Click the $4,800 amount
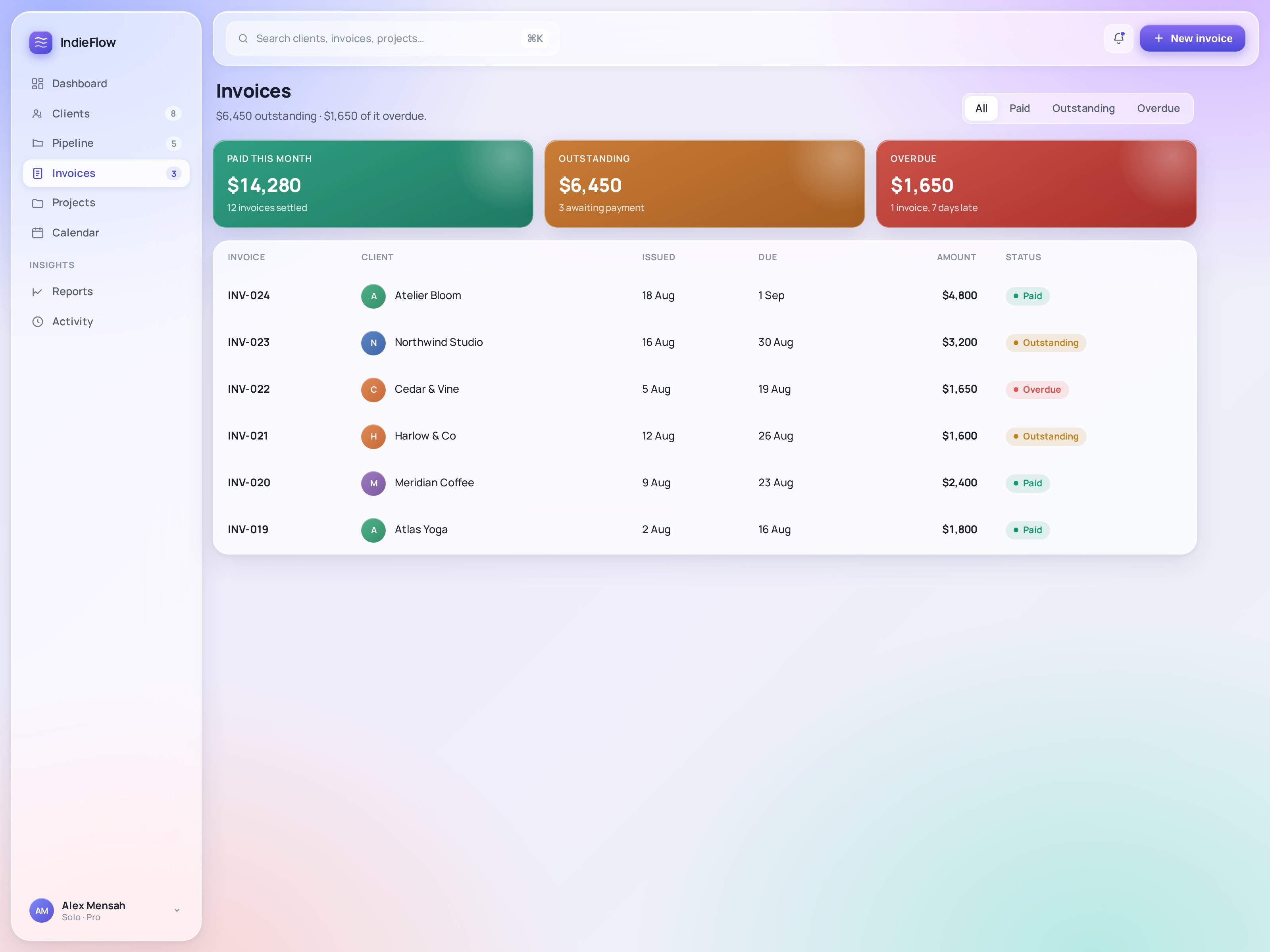This screenshot has height=952, width=1270. [959, 296]
